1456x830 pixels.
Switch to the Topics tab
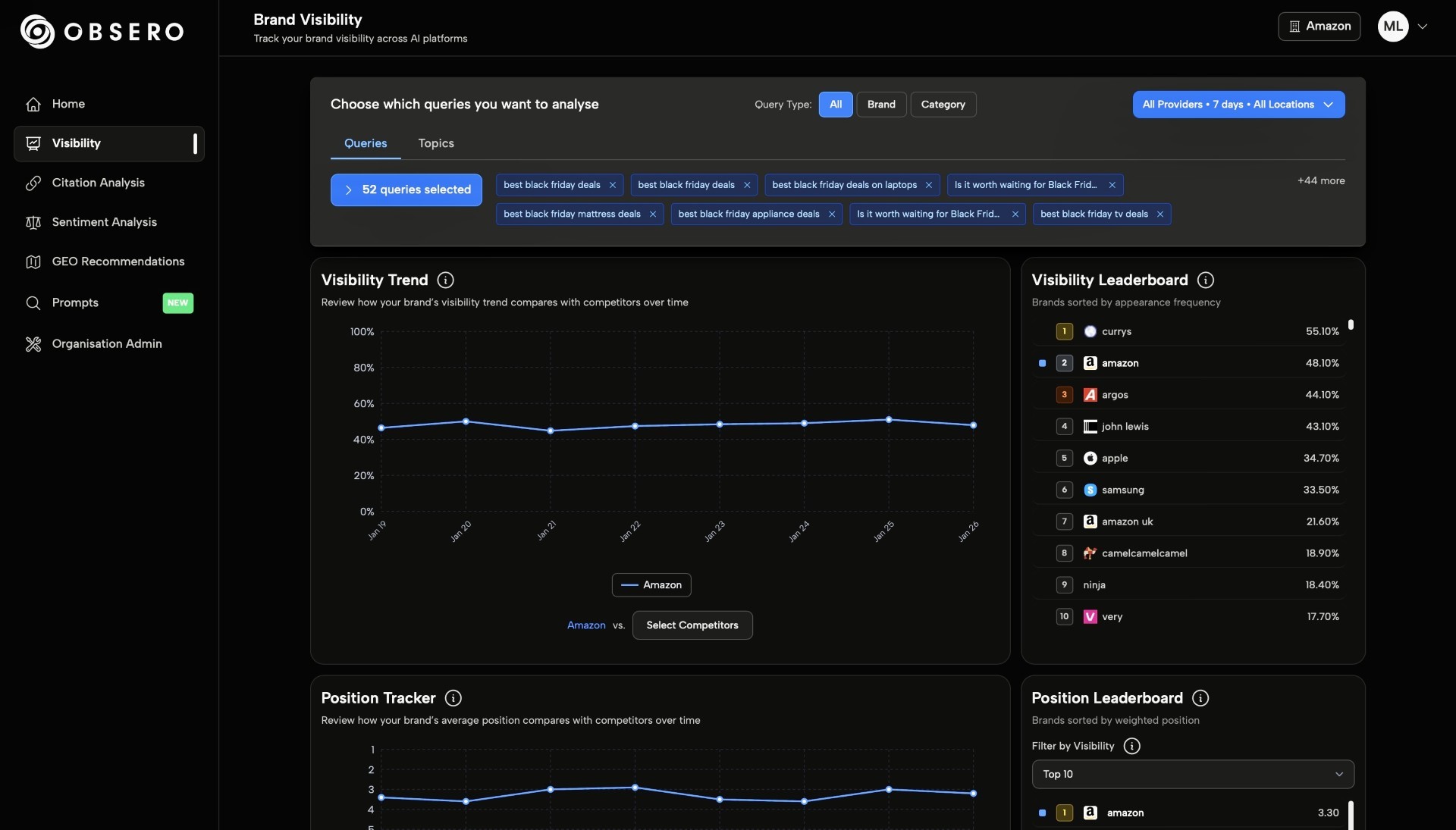pyautogui.click(x=436, y=143)
